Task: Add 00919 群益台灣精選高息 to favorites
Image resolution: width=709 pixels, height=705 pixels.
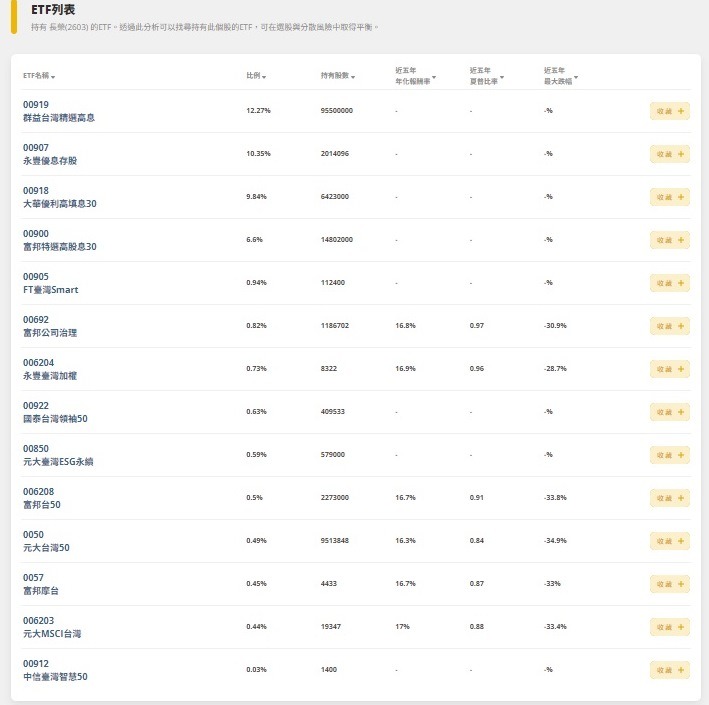Action: (670, 111)
